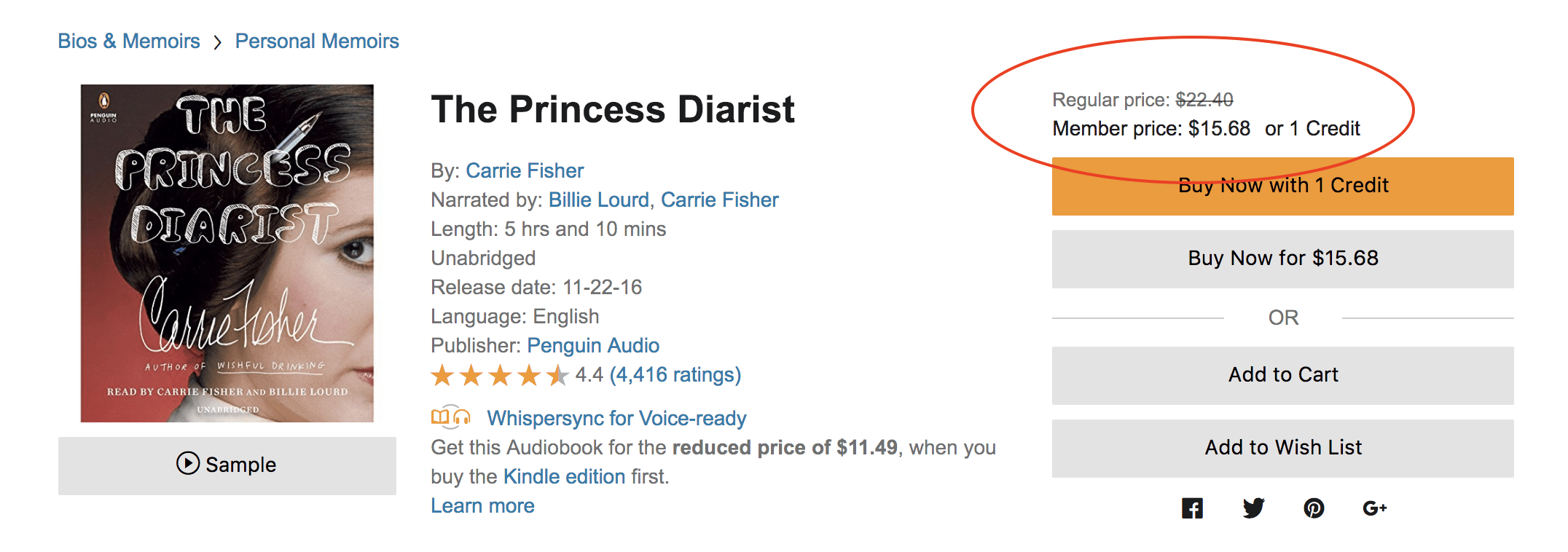
Task: Click the Whispersync for Voice-ready icon
Action: coord(450,417)
